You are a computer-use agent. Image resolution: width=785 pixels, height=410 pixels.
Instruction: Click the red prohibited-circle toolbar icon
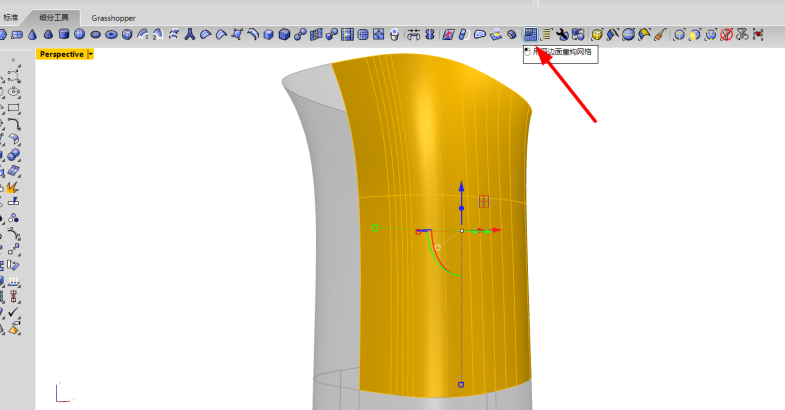click(727, 35)
